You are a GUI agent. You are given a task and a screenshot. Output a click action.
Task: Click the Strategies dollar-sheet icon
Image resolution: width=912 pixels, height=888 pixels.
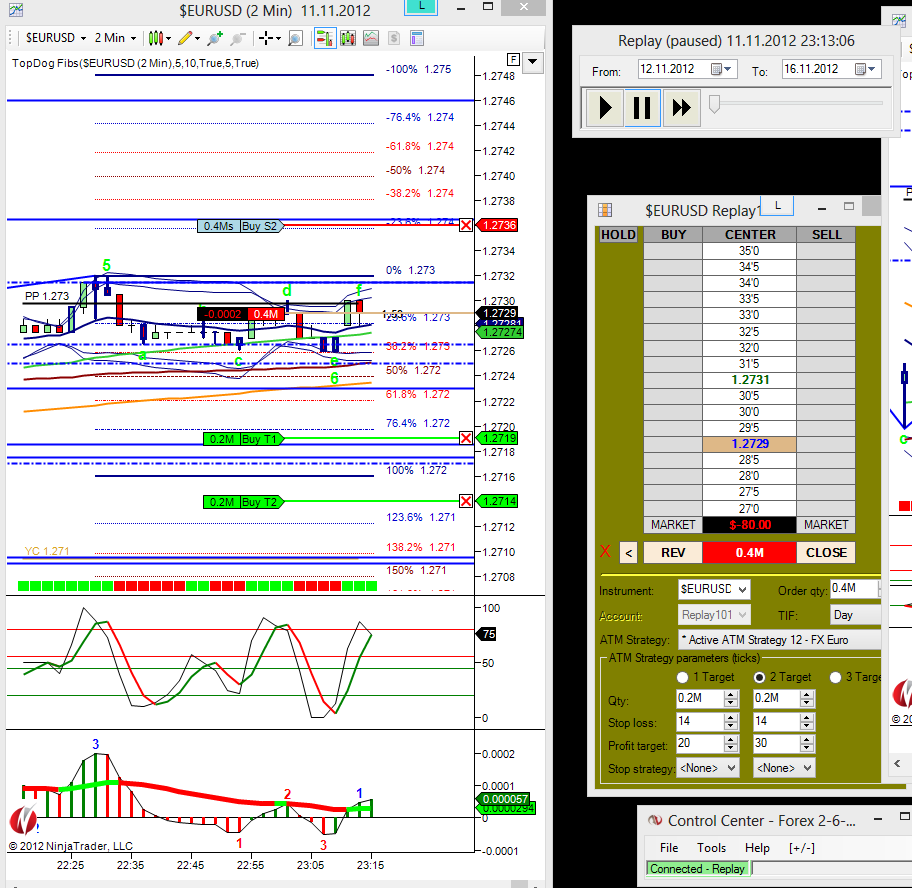pyautogui.click(x=394, y=38)
